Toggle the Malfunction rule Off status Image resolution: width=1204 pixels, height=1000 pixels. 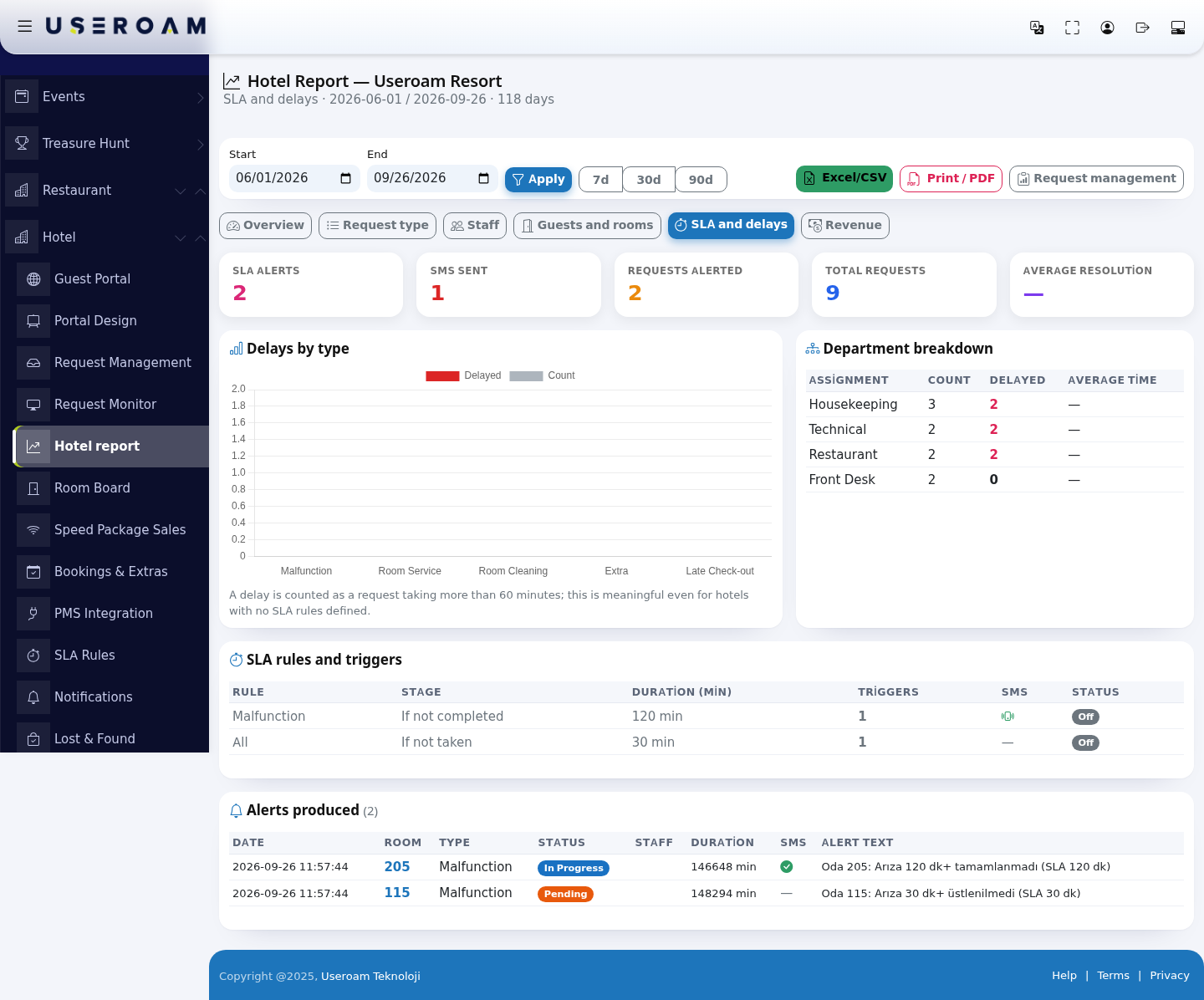(x=1085, y=717)
